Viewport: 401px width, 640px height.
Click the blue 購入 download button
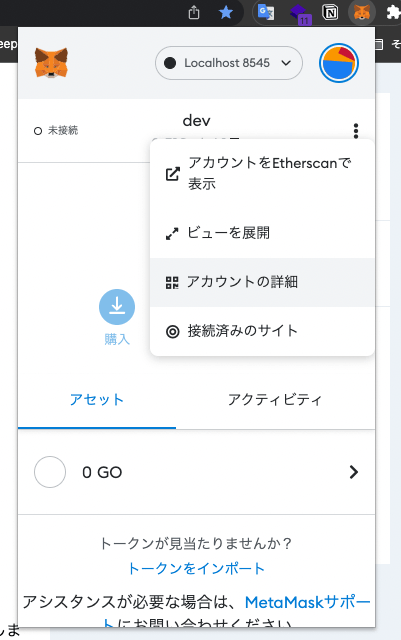pos(117,307)
